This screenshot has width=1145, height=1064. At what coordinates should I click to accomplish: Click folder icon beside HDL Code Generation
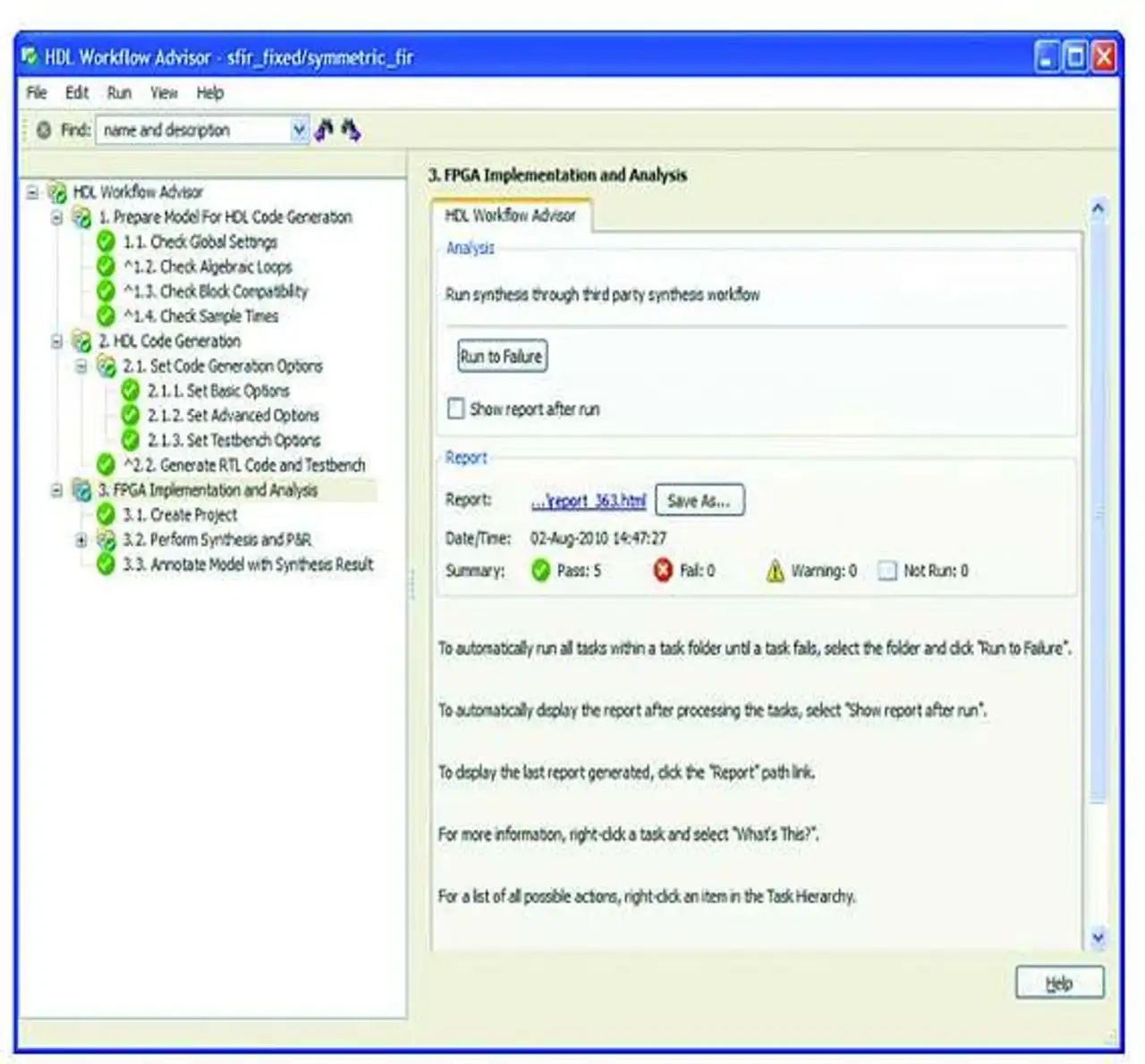81,342
